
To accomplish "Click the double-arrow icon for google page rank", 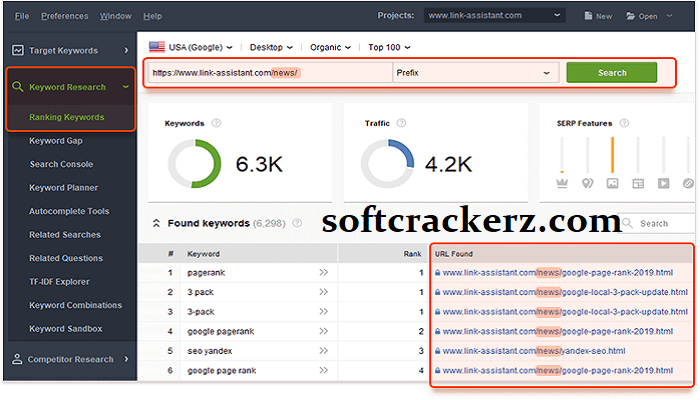I will [324, 370].
